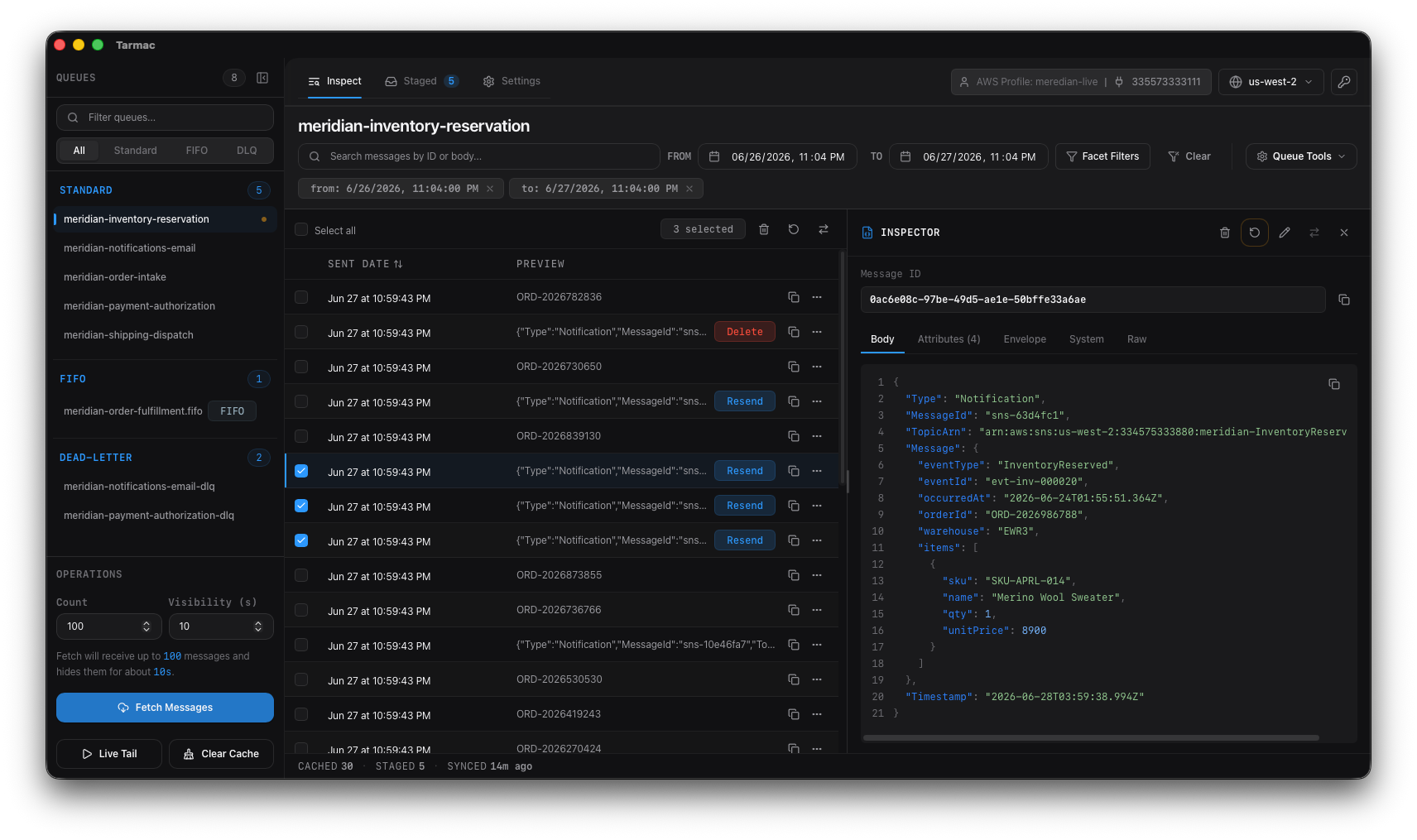Image resolution: width=1417 pixels, height=840 pixels.
Task: Click the Fetch Messages button
Action: (x=165, y=708)
